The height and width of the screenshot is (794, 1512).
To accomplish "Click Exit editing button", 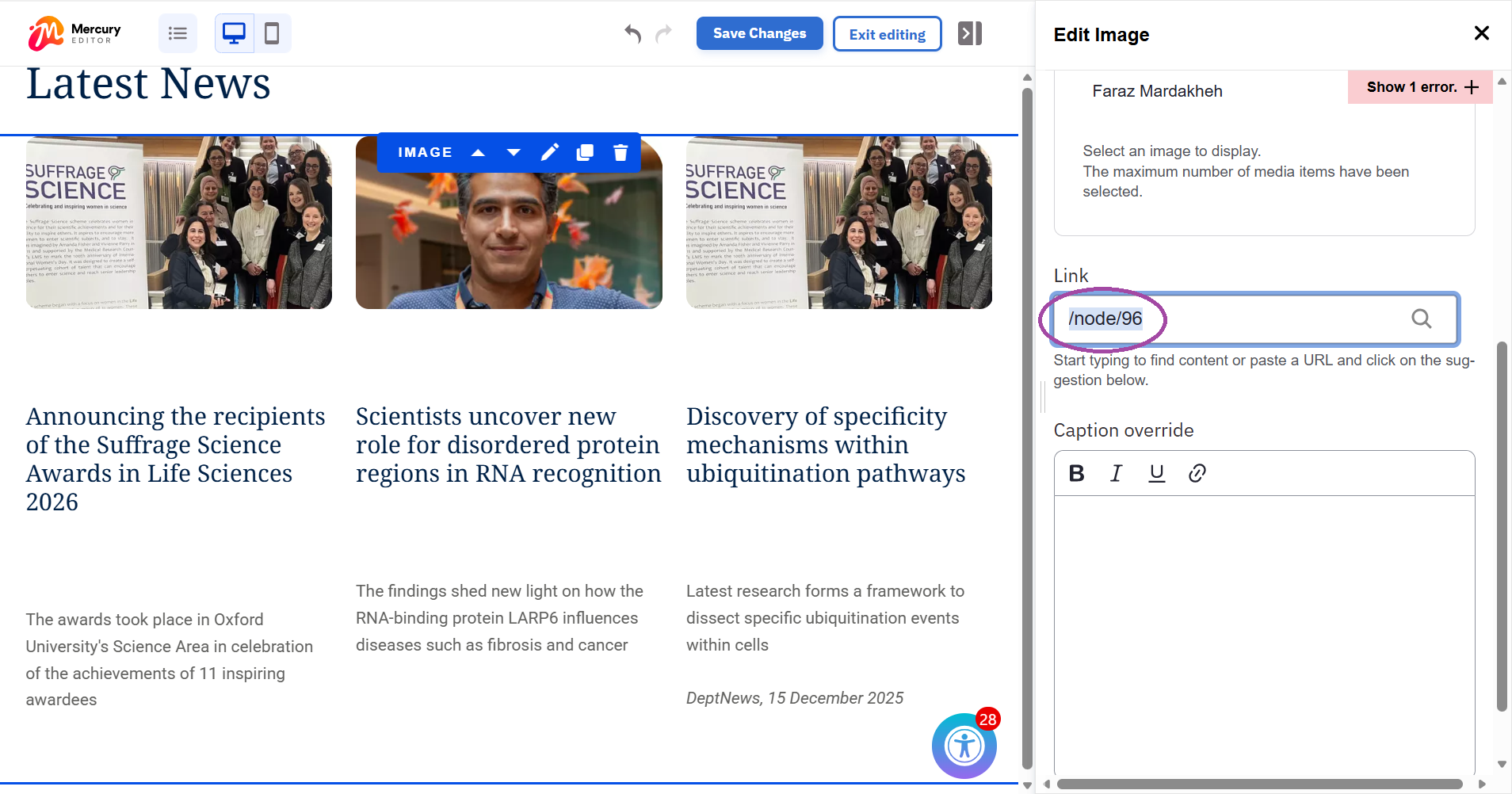I will click(887, 34).
